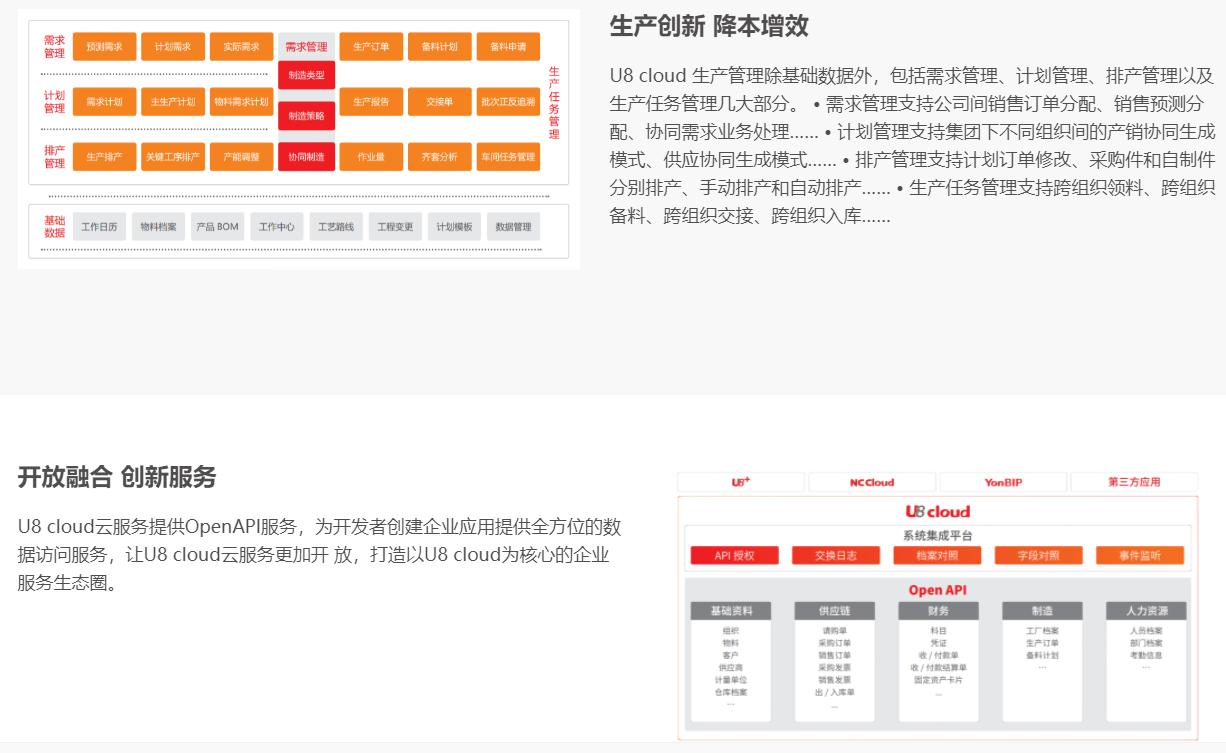
Task: Click 考勤信息 in the 人力资源 column
Action: coord(1146,655)
